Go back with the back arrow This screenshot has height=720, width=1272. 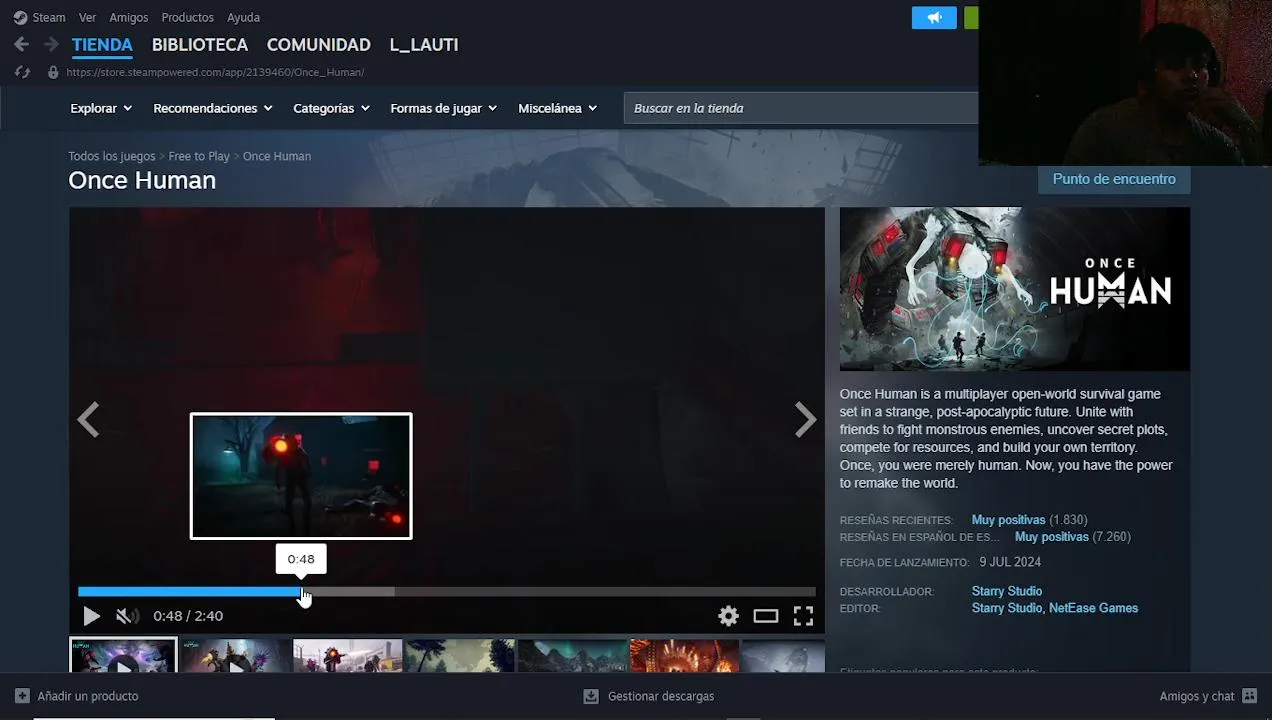[21, 44]
